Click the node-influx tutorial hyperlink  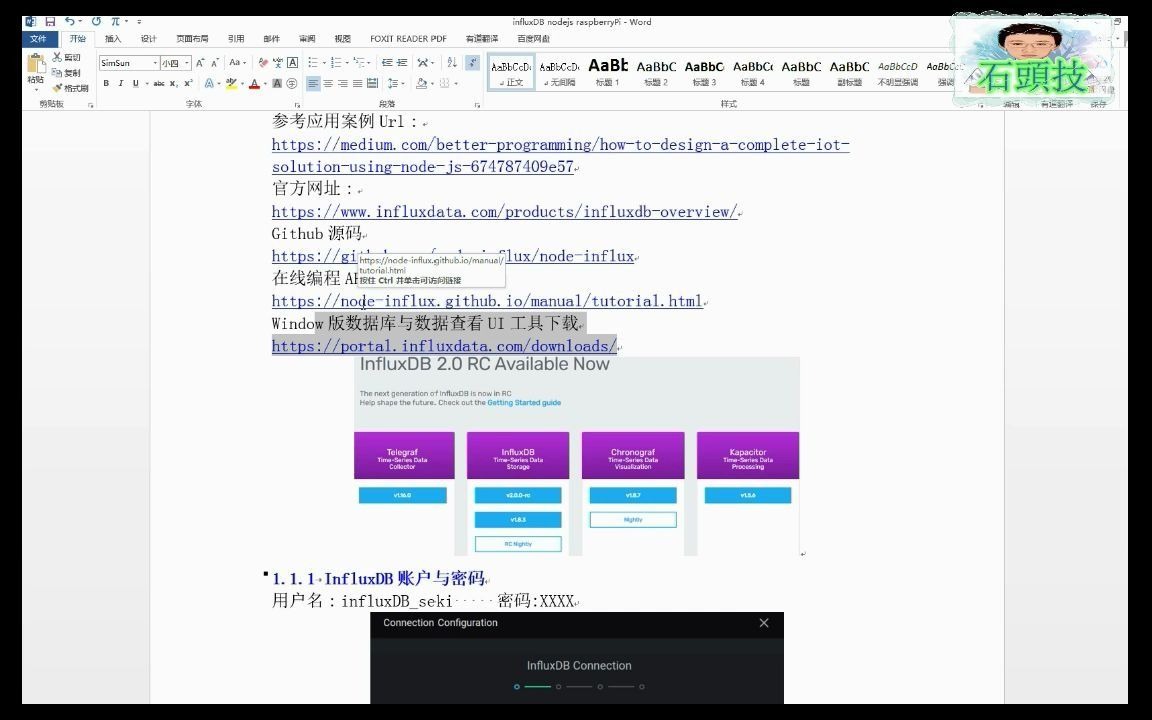tap(487, 301)
